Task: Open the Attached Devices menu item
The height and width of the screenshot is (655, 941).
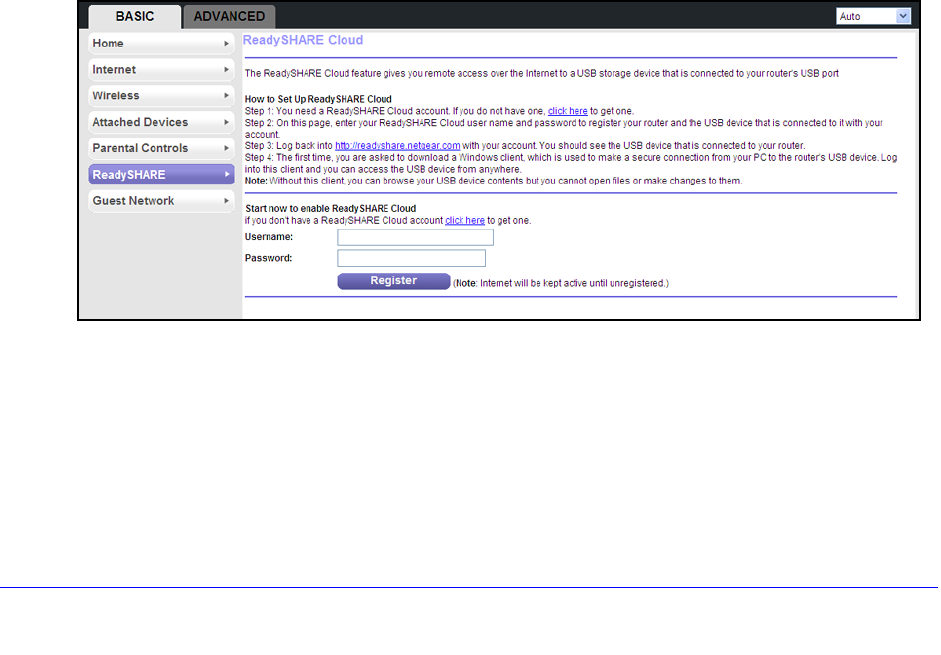Action: pos(161,122)
